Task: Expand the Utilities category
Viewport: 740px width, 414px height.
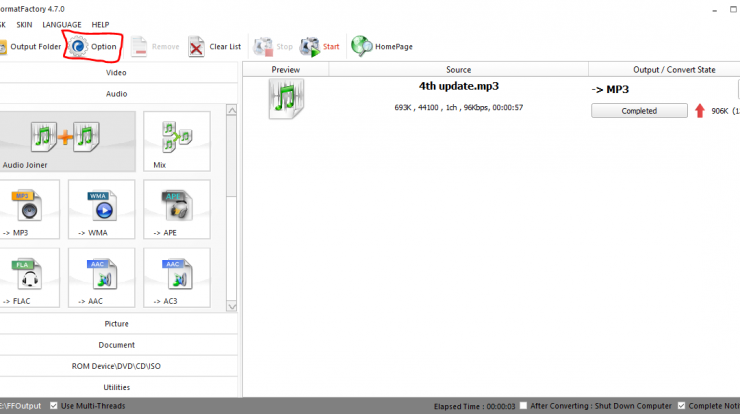Action: pos(117,388)
